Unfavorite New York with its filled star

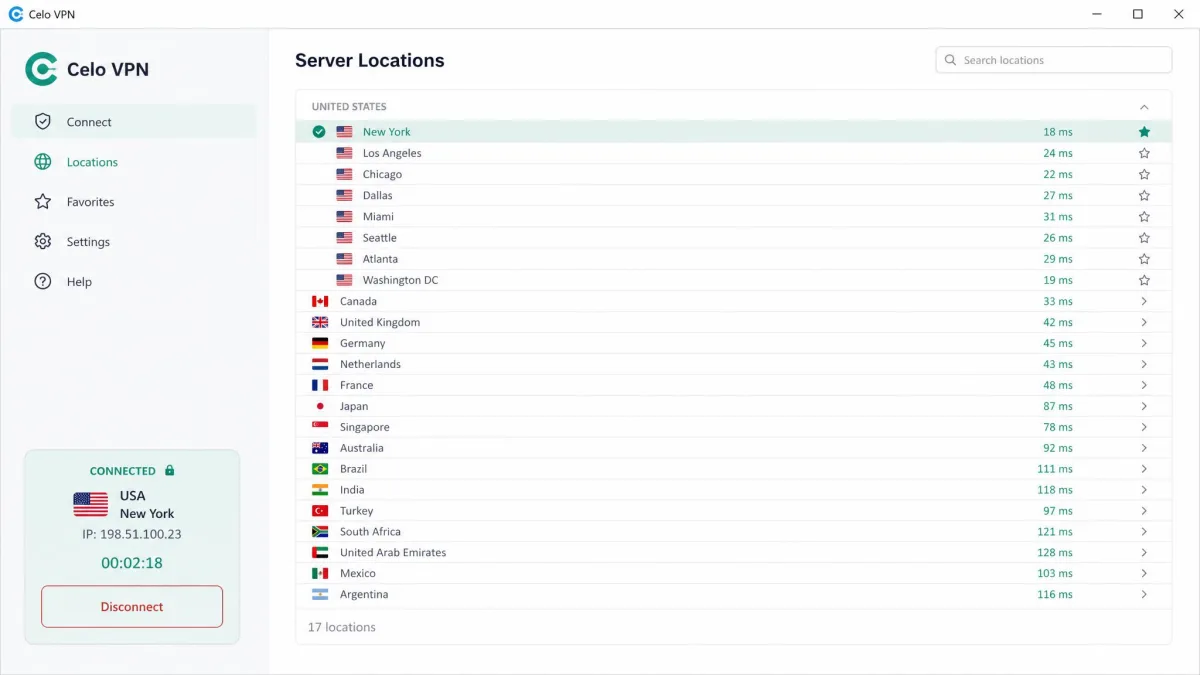point(1144,132)
